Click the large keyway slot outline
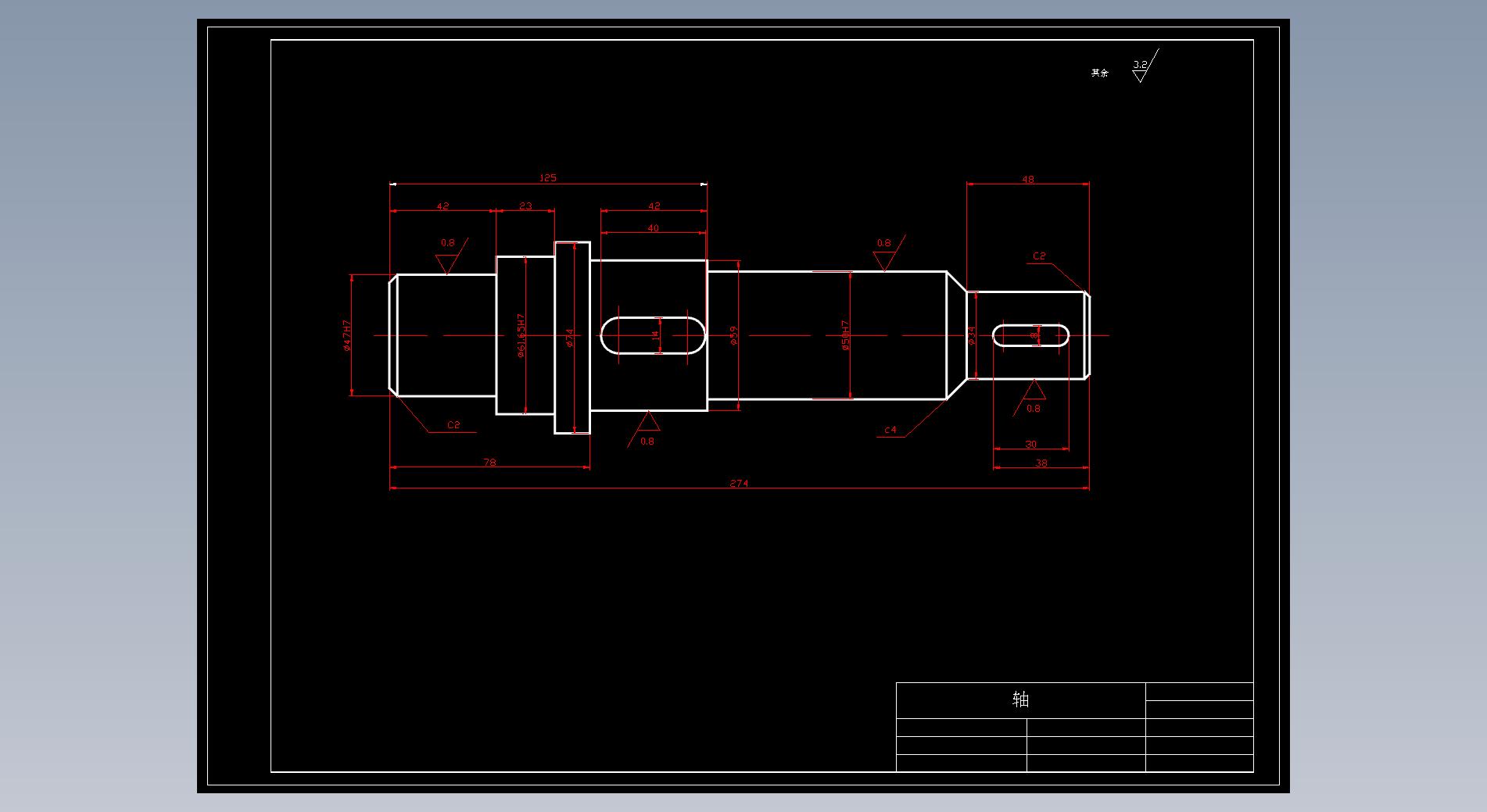 point(653,335)
